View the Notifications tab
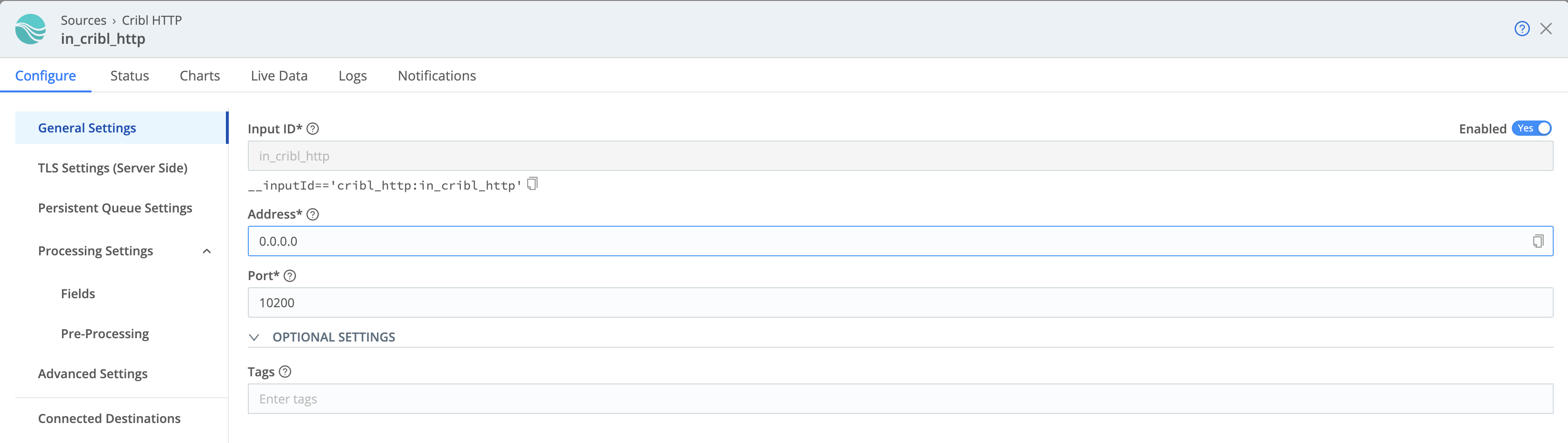The image size is (1568, 443). point(437,75)
